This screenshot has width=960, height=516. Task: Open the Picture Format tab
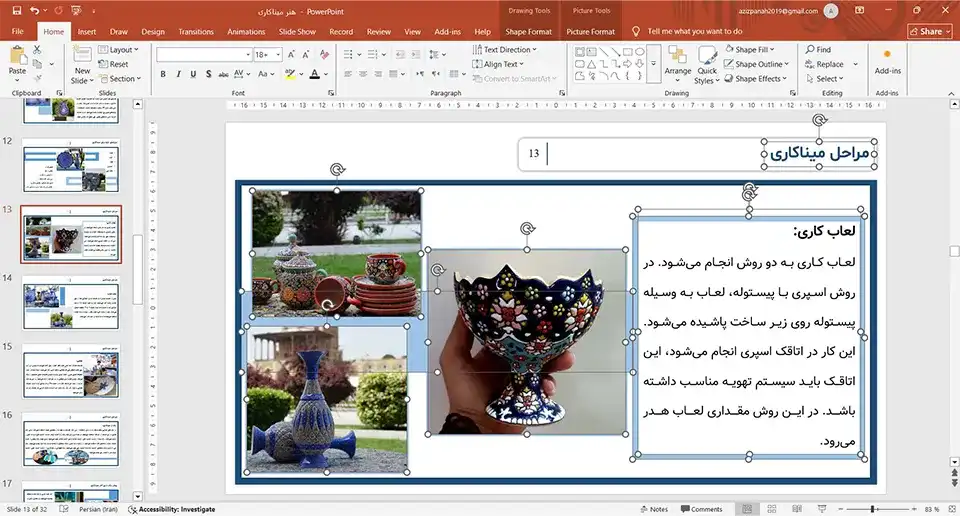pyautogui.click(x=590, y=31)
